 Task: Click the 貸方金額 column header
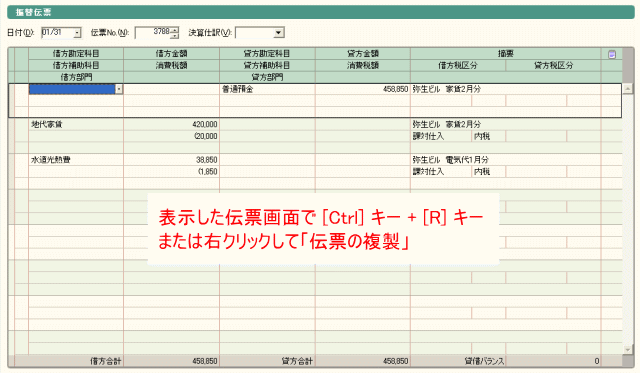363,53
